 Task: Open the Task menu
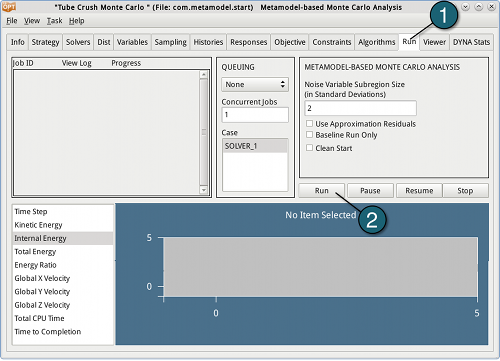point(54,21)
